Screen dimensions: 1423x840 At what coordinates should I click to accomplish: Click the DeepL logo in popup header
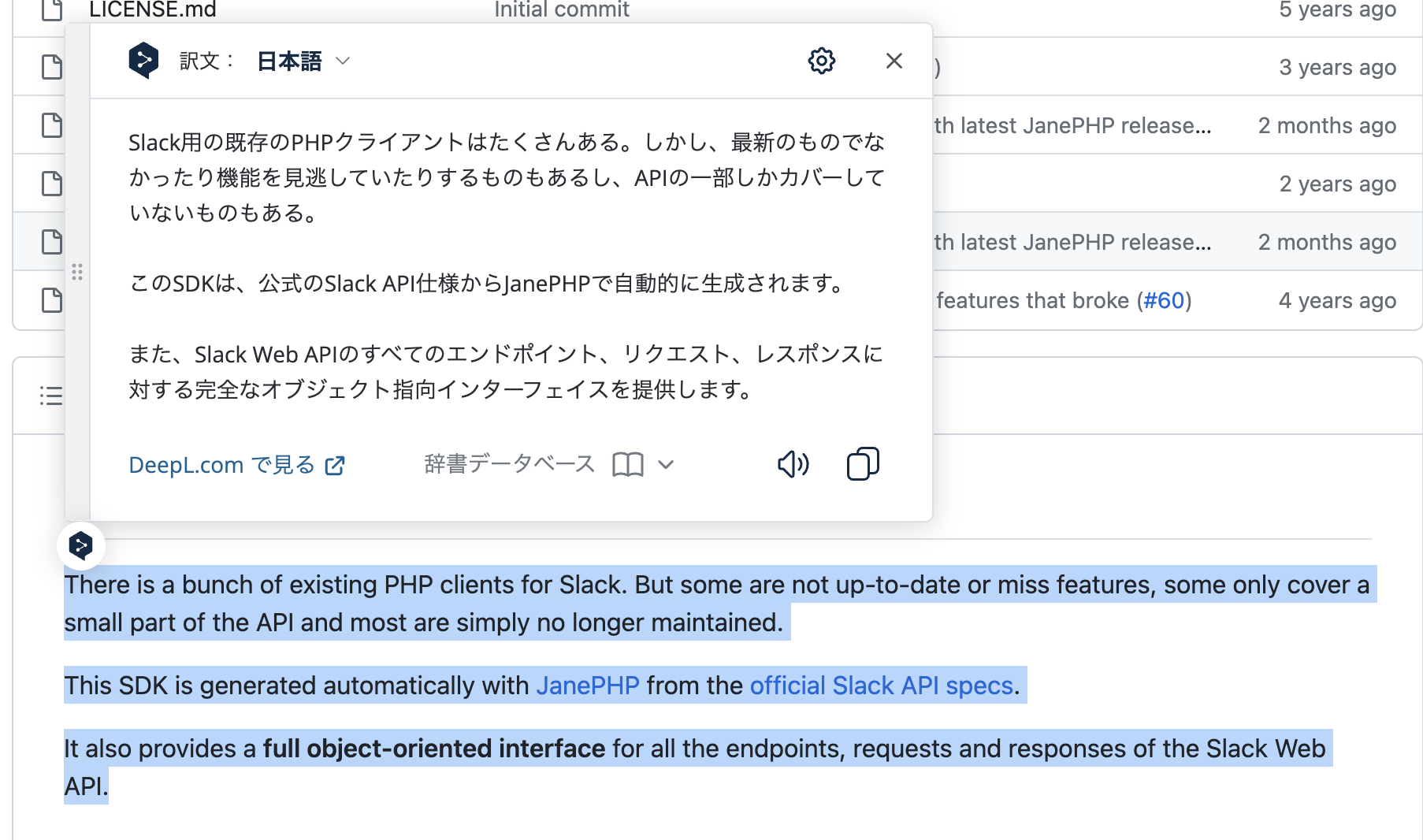[x=143, y=61]
